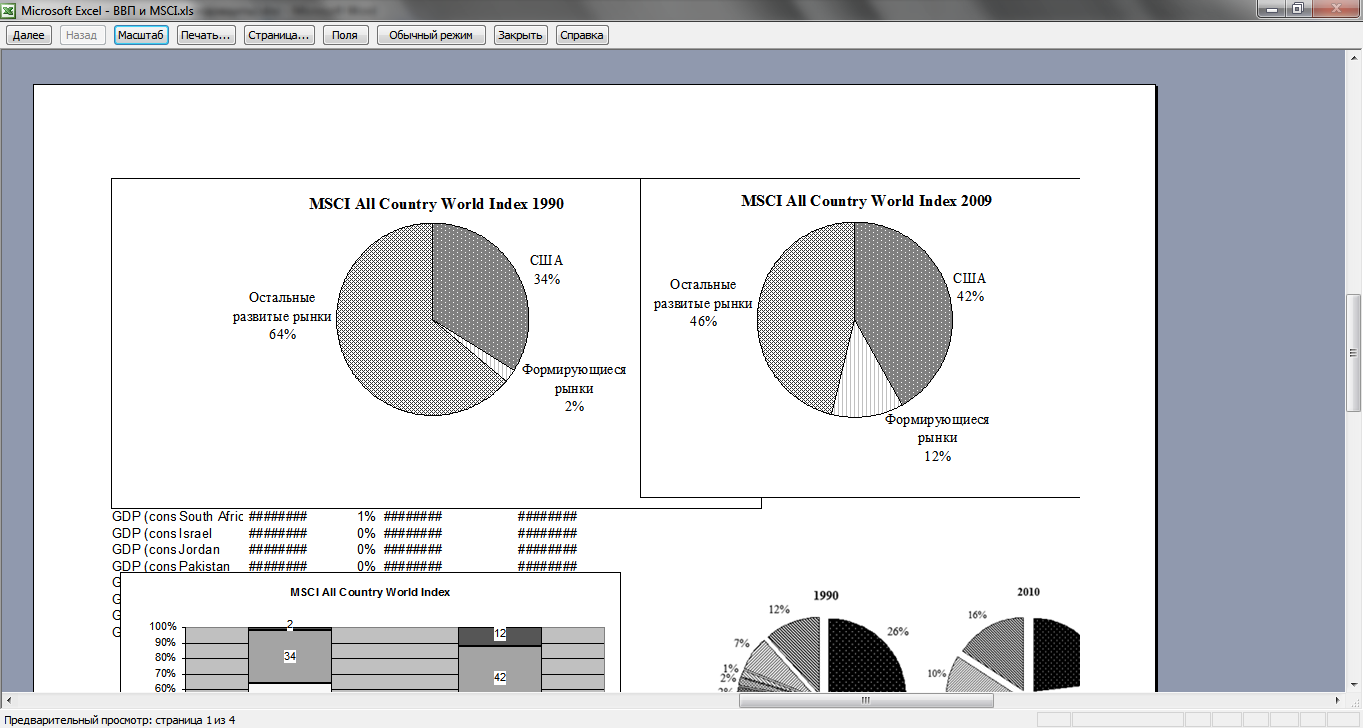Open the Печать... print dialog
1363x728 pixels.
pos(206,35)
